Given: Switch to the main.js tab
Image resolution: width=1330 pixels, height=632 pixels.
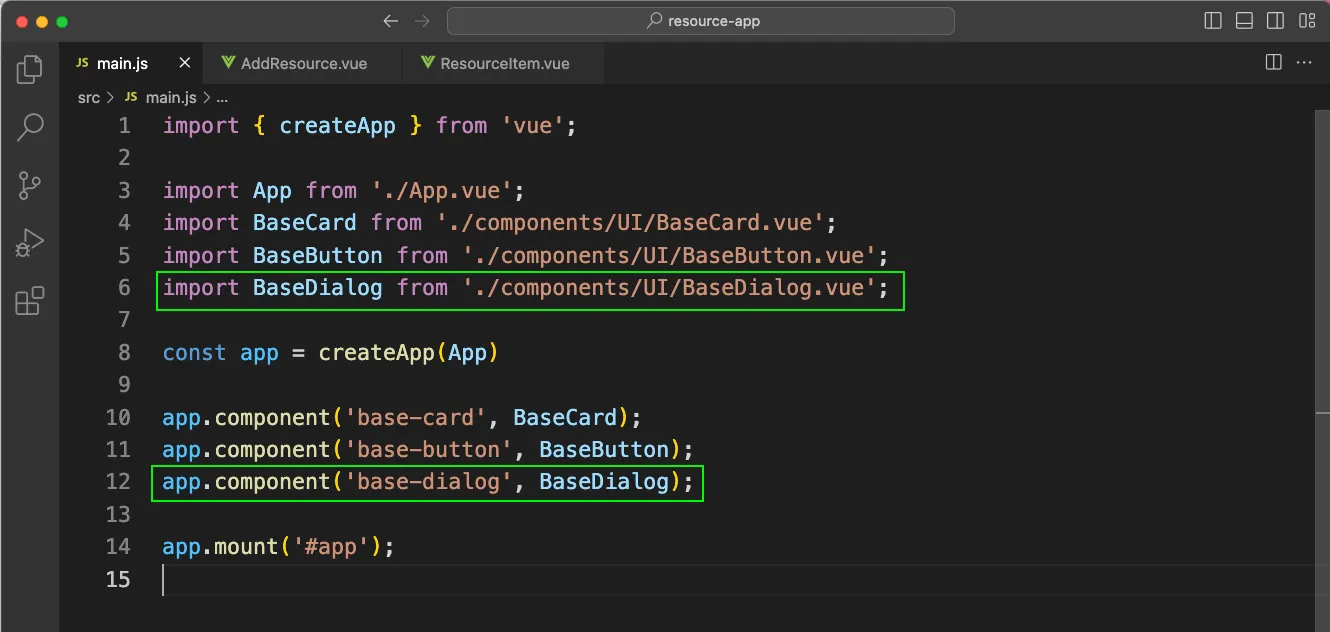Looking at the screenshot, I should (x=131, y=63).
